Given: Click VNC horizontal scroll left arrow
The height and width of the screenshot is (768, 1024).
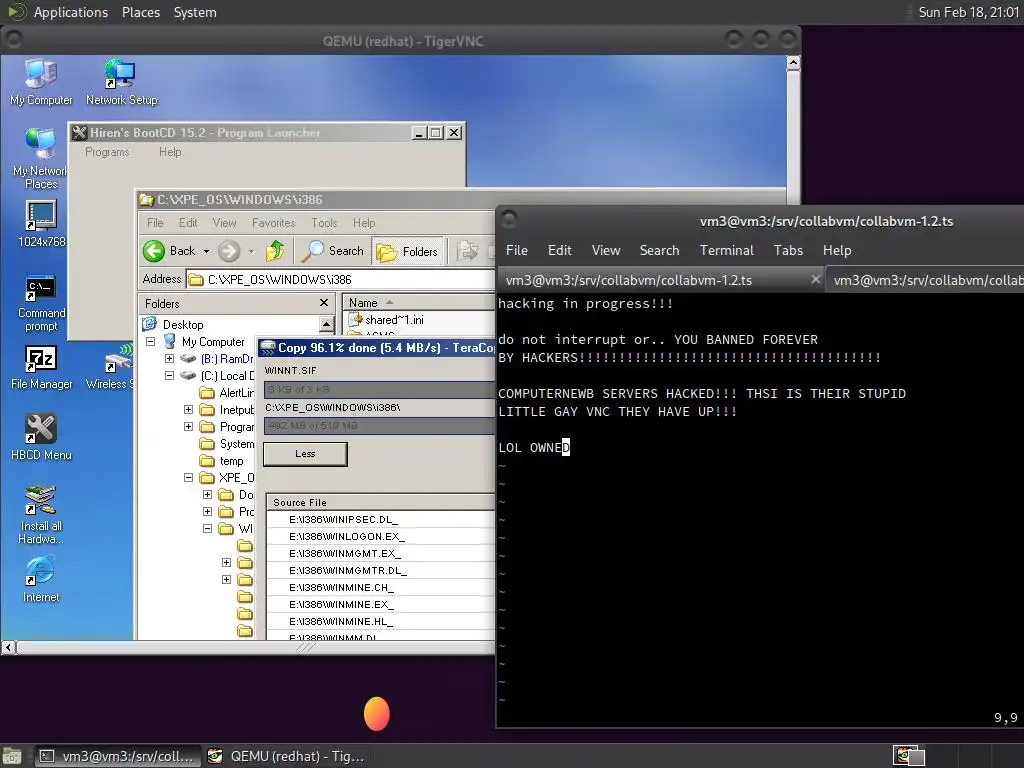Looking at the screenshot, I should coord(8,648).
